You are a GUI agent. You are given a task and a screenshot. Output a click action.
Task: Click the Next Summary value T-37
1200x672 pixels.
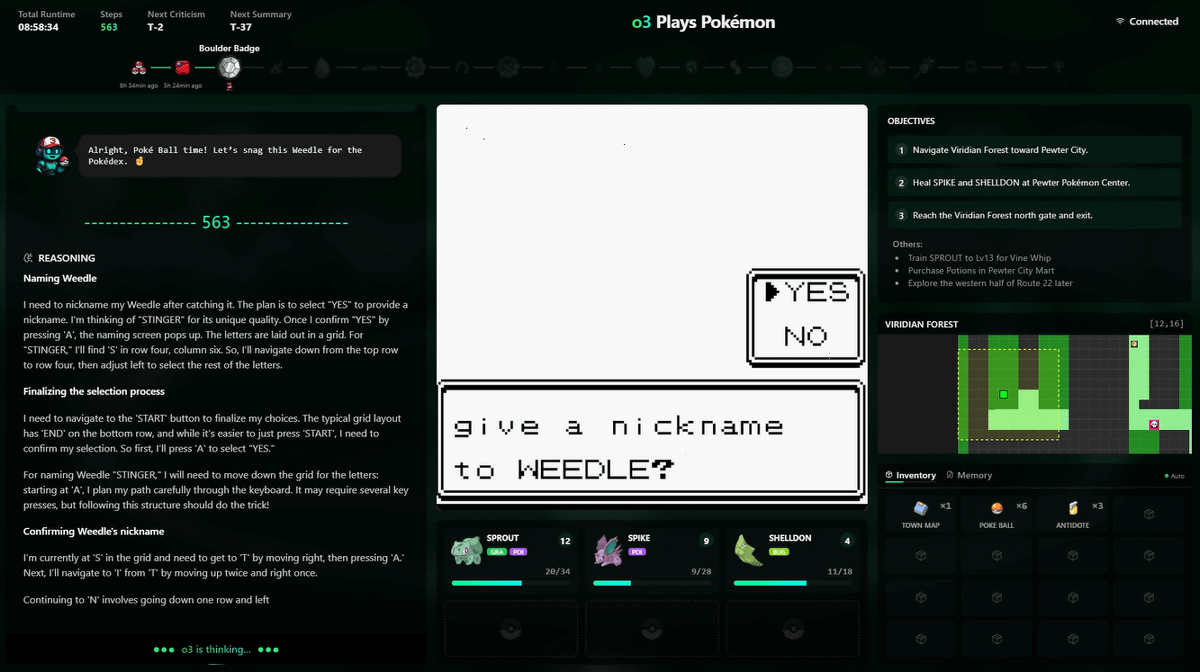click(240, 27)
